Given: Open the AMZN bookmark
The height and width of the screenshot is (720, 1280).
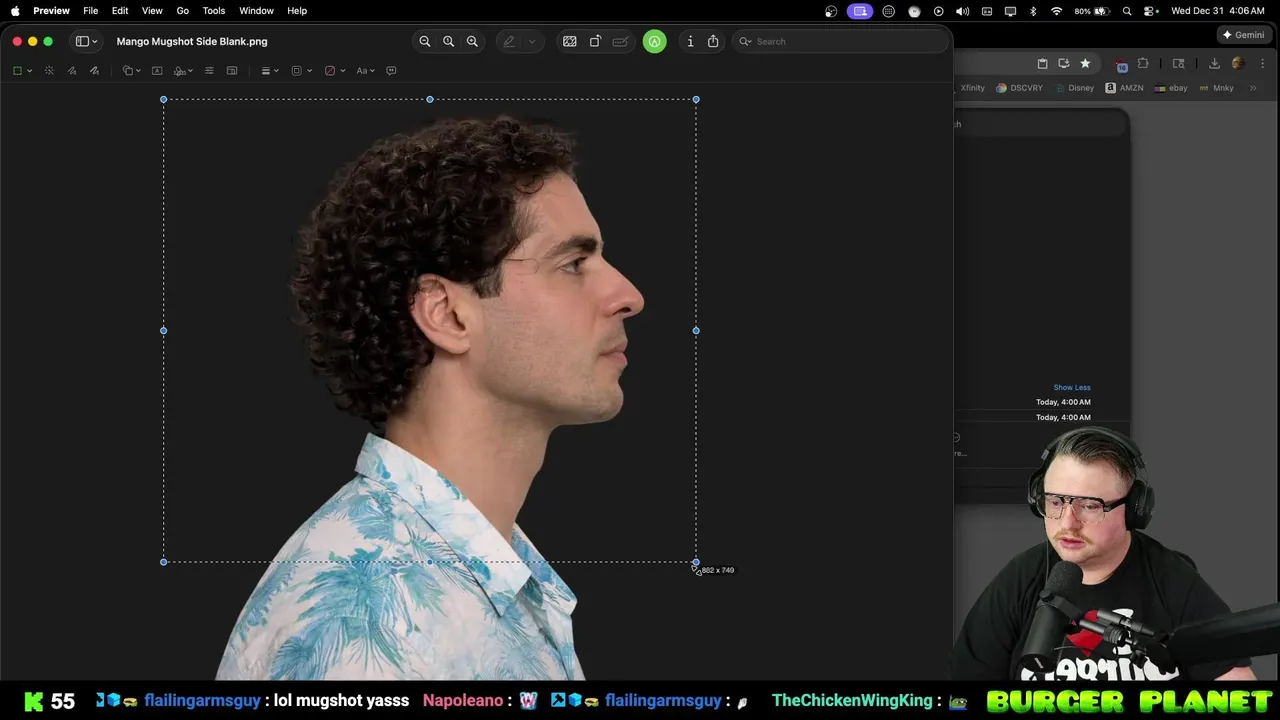Looking at the screenshot, I should (x=1124, y=88).
